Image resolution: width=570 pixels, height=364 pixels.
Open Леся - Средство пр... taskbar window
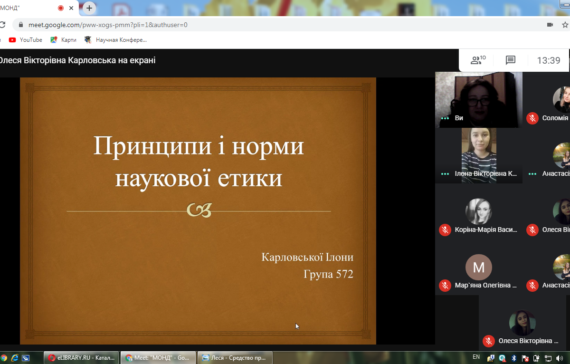235,358
